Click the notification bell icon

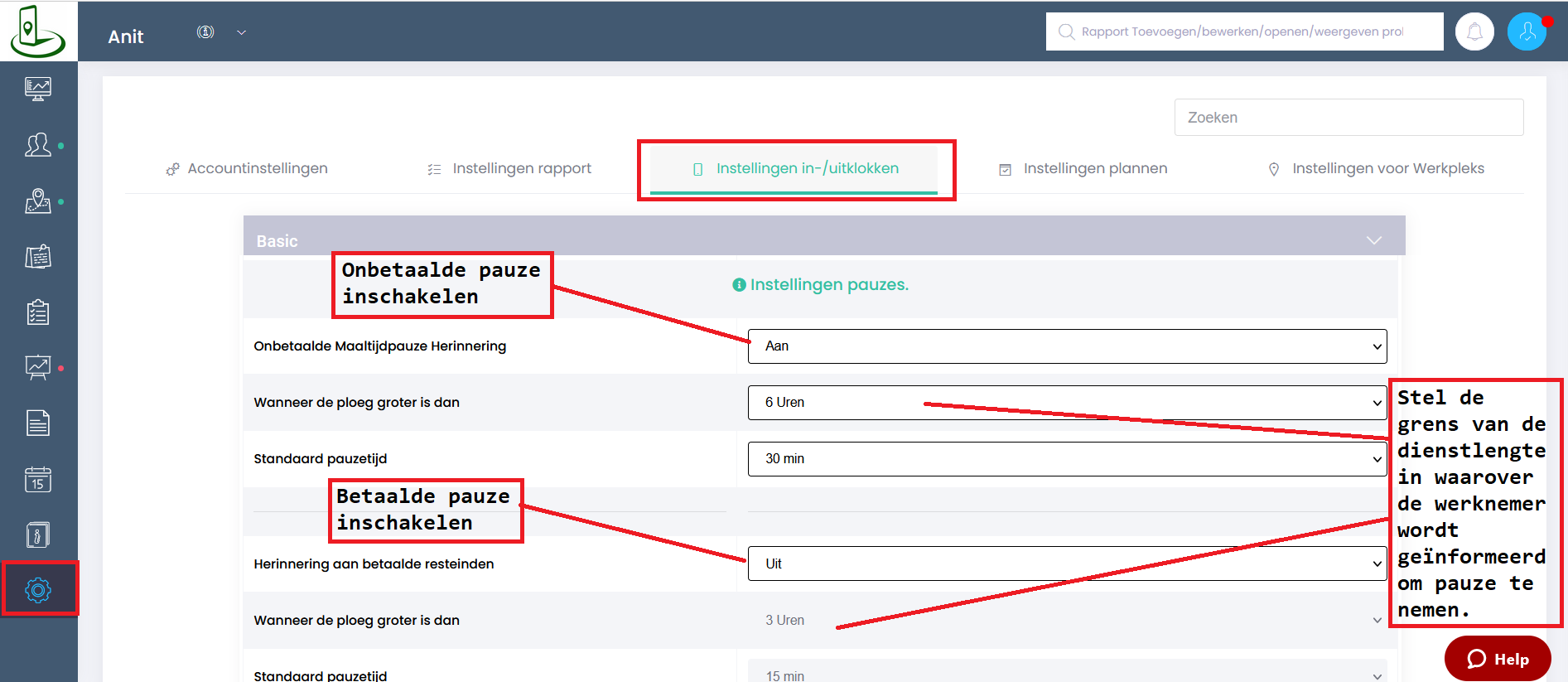(1474, 32)
